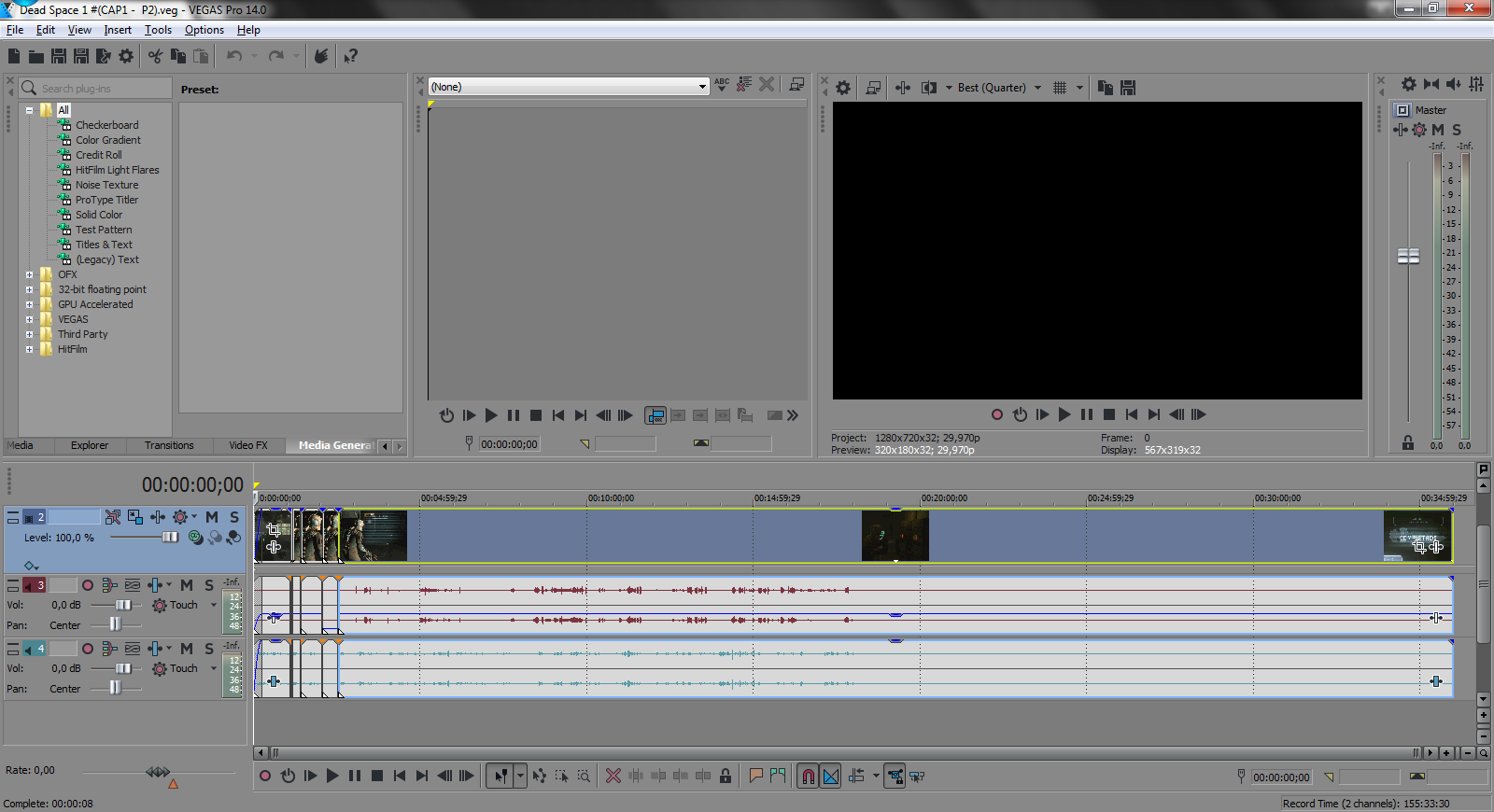
Task: Select the Selection edit tool
Action: tap(561, 776)
